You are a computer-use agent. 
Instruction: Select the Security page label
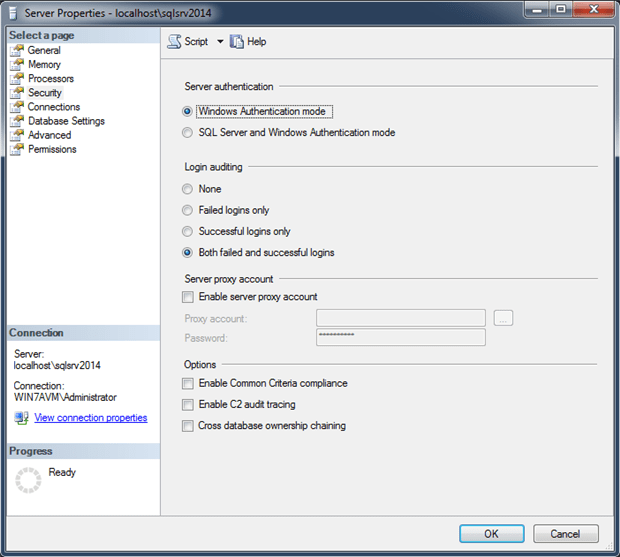45,93
